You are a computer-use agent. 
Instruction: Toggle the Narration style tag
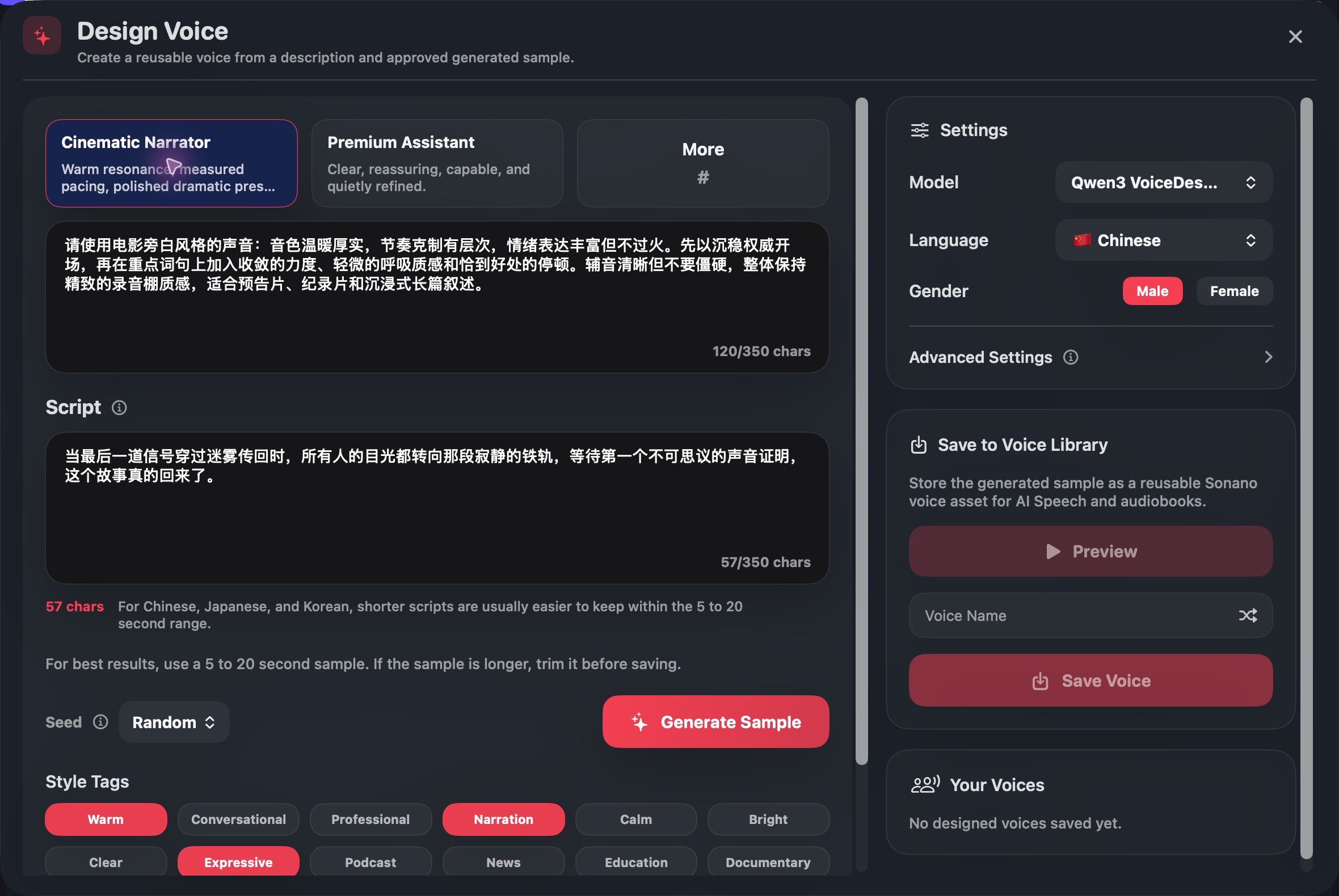[x=503, y=819]
